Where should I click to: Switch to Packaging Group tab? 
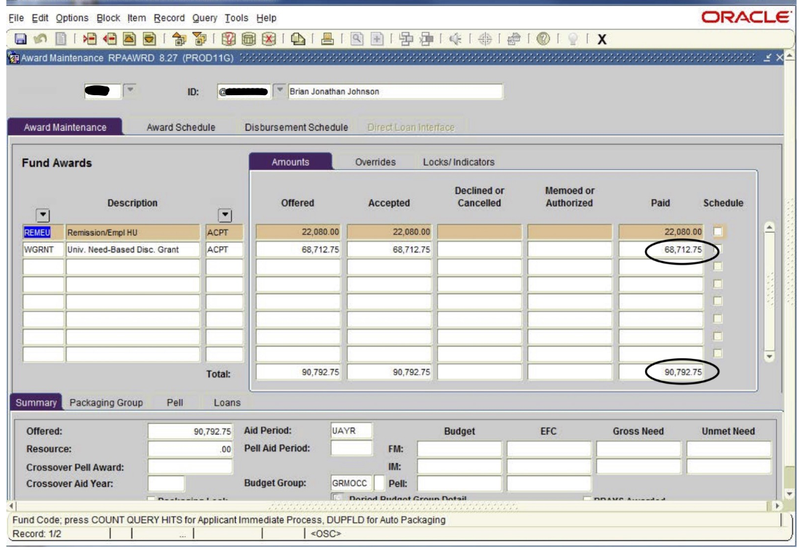106,402
